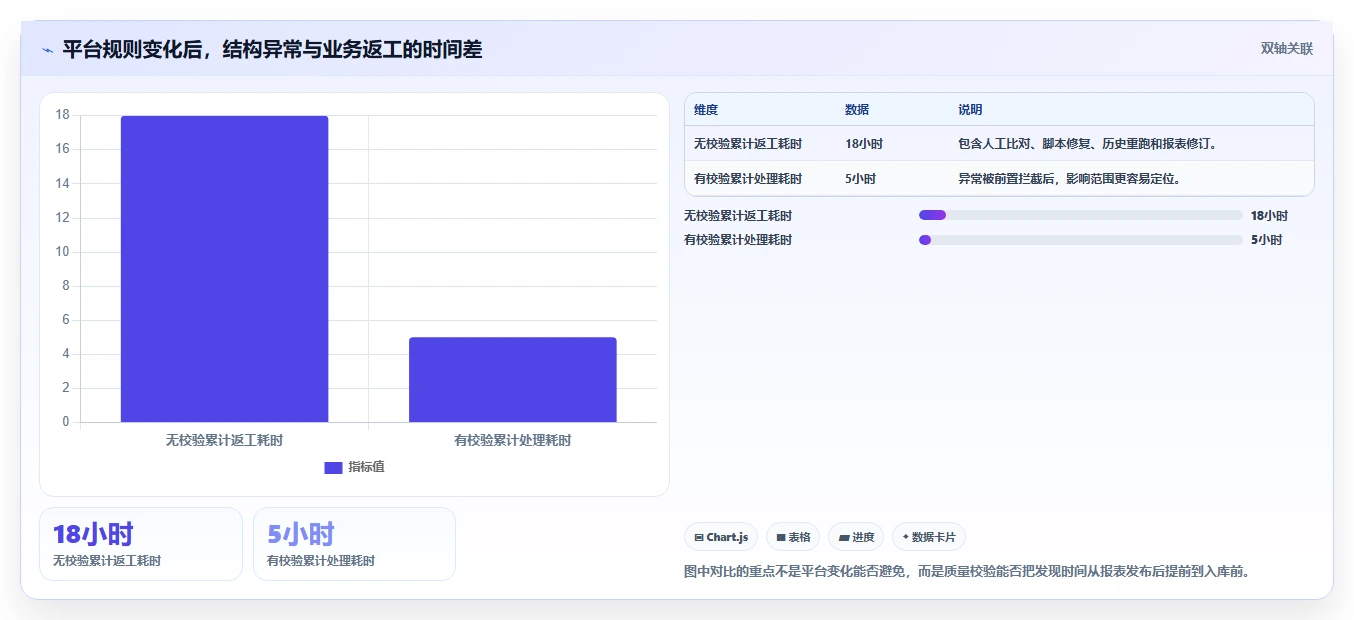Click the 18小时 value at progress bar end
The height and width of the screenshot is (620, 1354).
pyautogui.click(x=1269, y=215)
